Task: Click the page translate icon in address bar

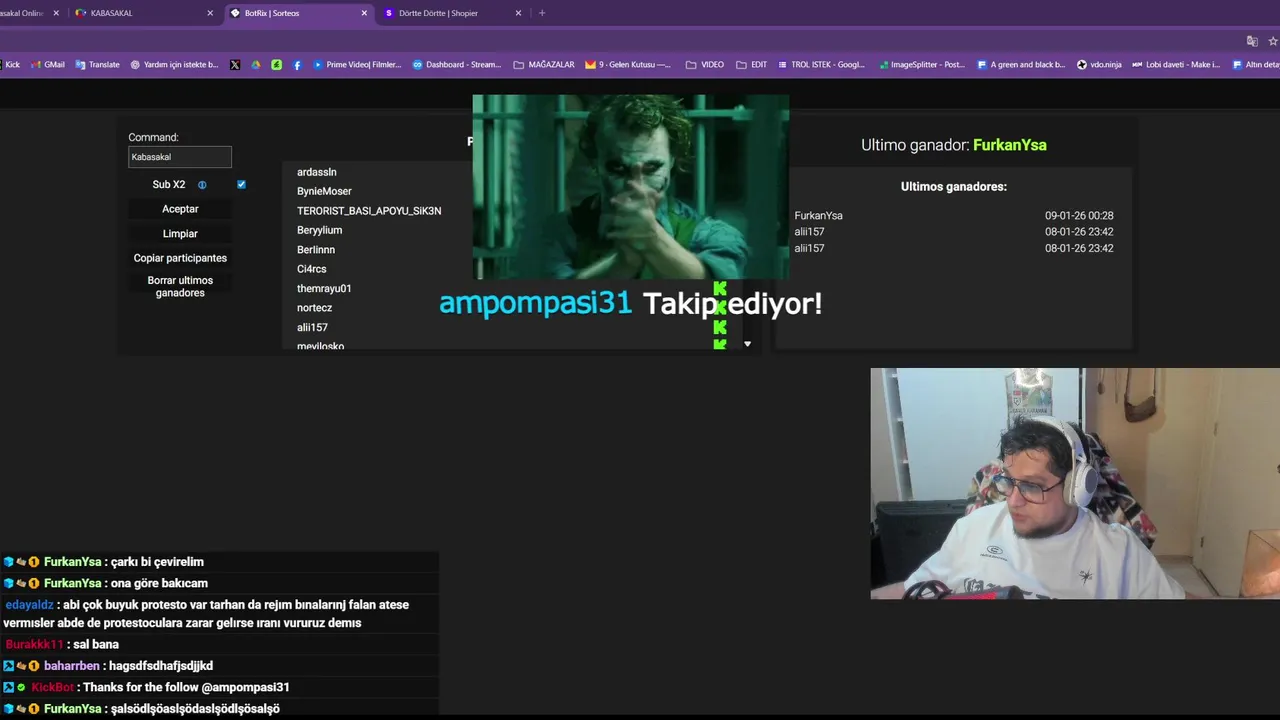Action: coord(1252,41)
